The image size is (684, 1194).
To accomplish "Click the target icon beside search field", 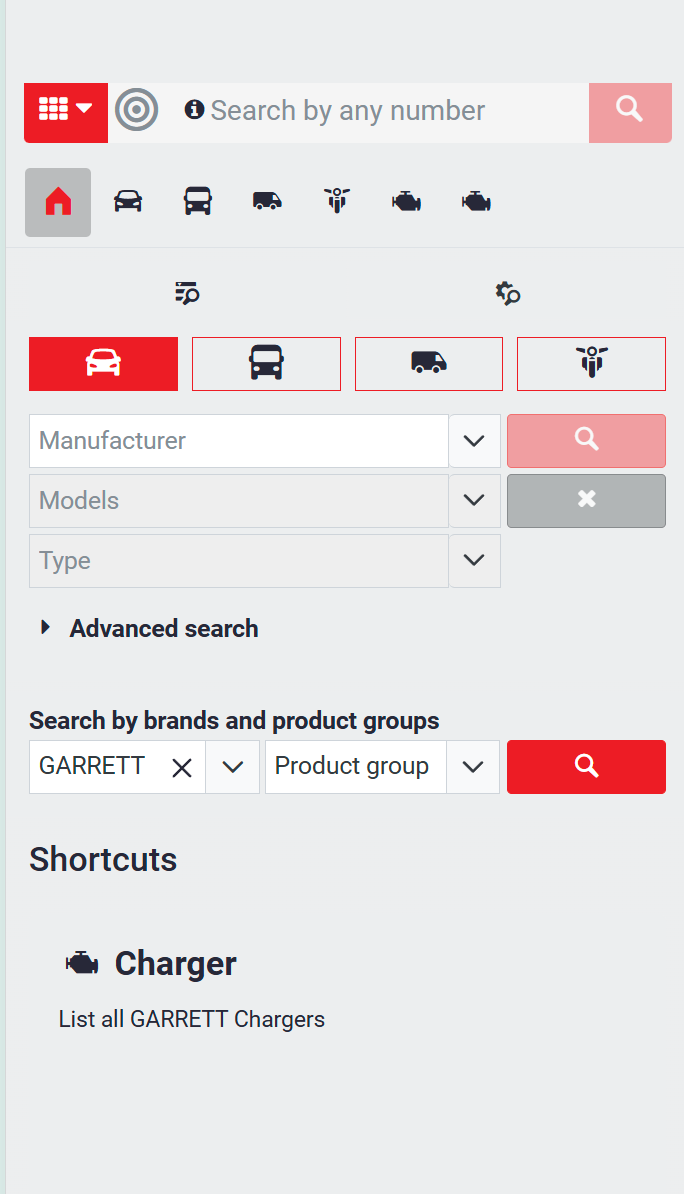I will [x=137, y=110].
